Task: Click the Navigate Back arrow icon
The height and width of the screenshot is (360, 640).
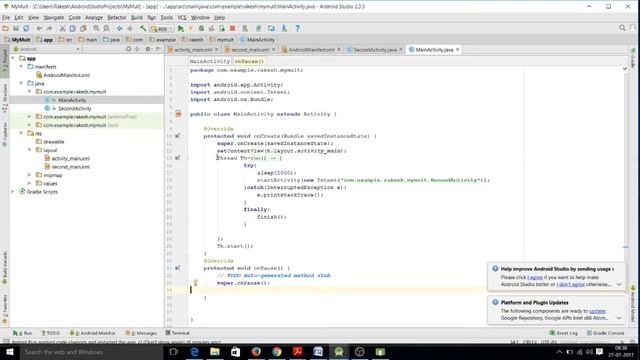Action: tap(120, 28)
